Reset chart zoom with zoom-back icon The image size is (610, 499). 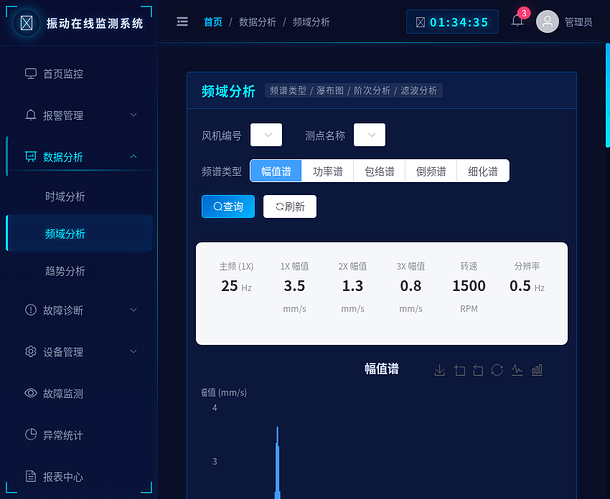pyautogui.click(x=478, y=370)
